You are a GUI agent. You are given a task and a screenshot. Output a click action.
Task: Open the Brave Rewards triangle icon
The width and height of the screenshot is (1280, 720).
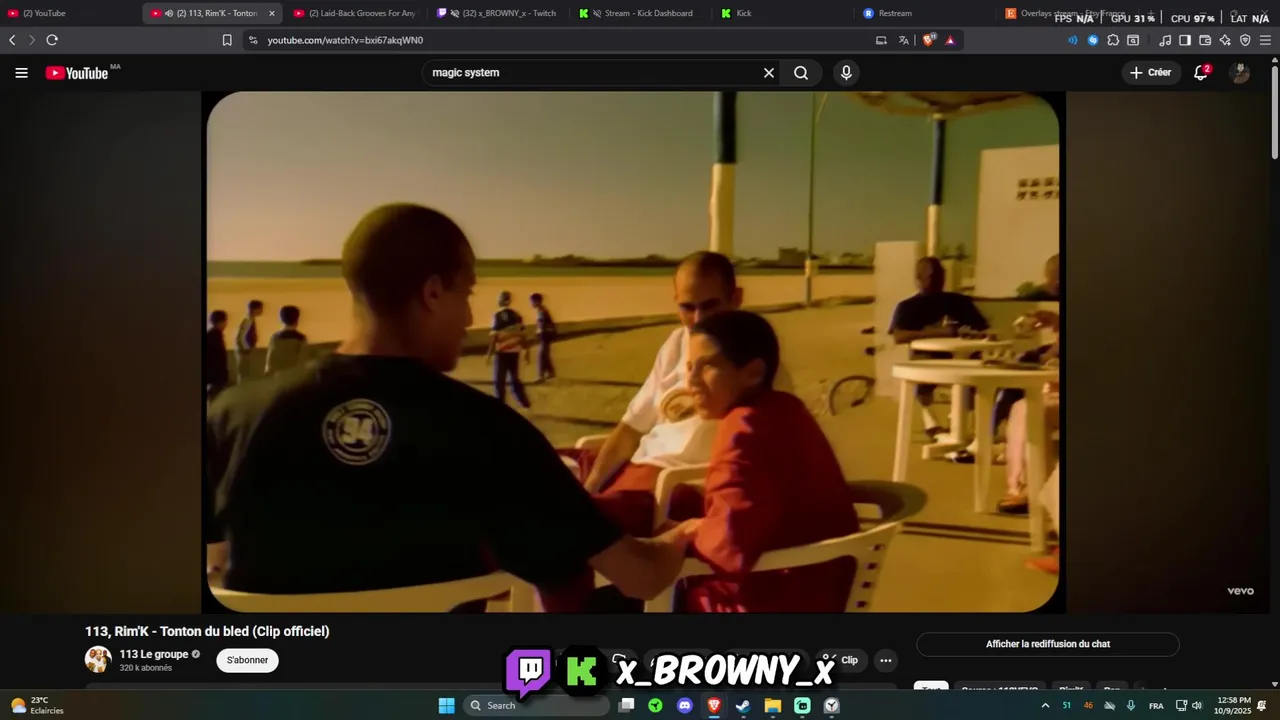(950, 40)
